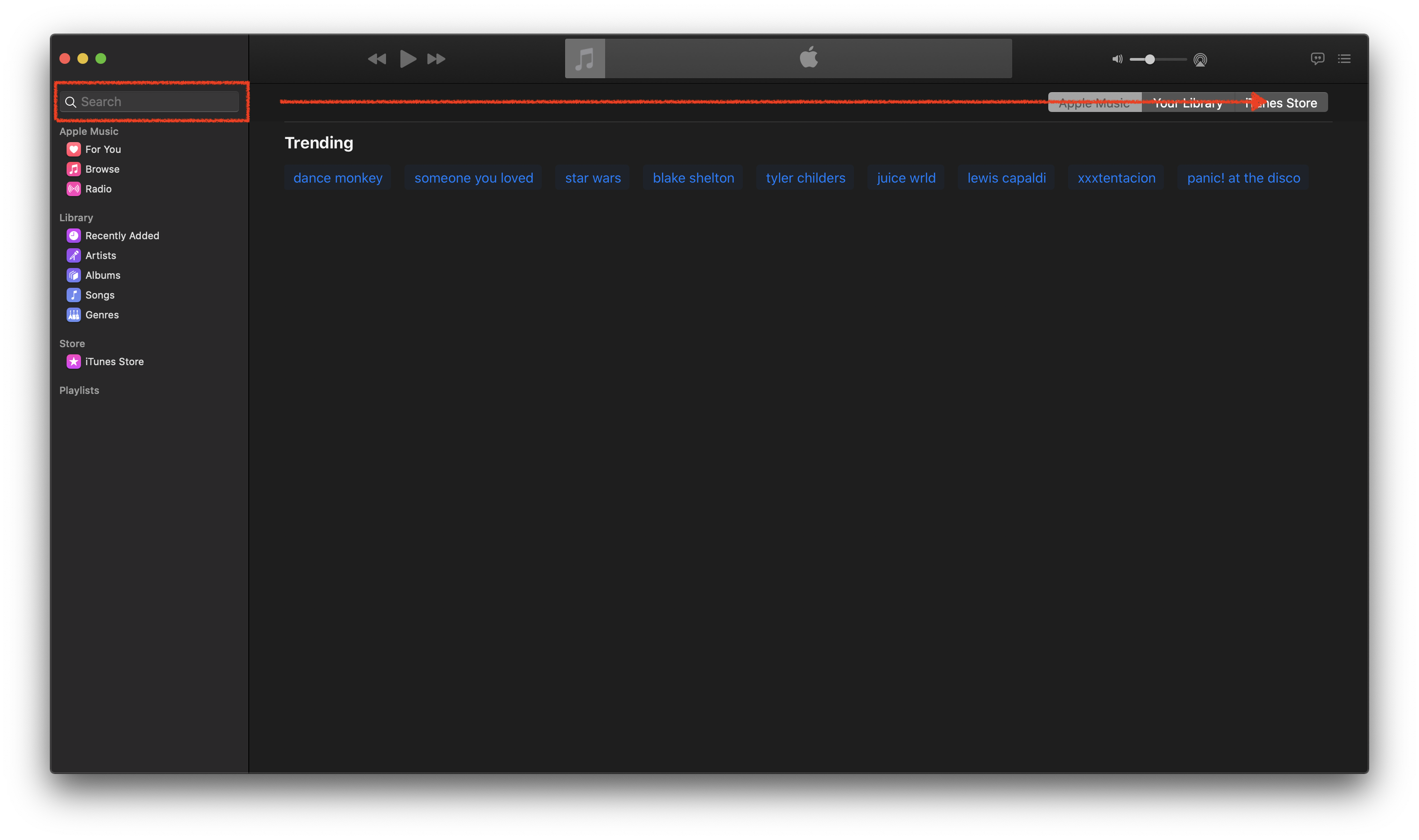Switch search scope to iTunes Store

click(x=1281, y=103)
